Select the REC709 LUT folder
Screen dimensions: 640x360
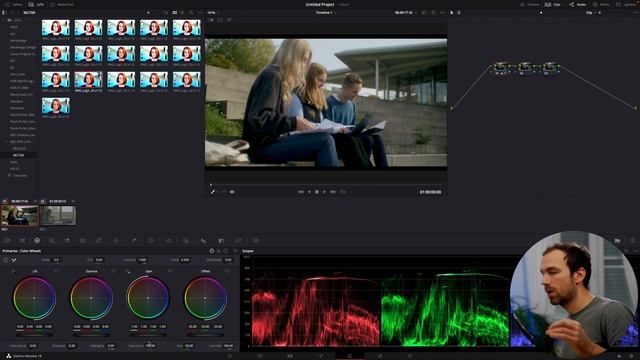18,156
